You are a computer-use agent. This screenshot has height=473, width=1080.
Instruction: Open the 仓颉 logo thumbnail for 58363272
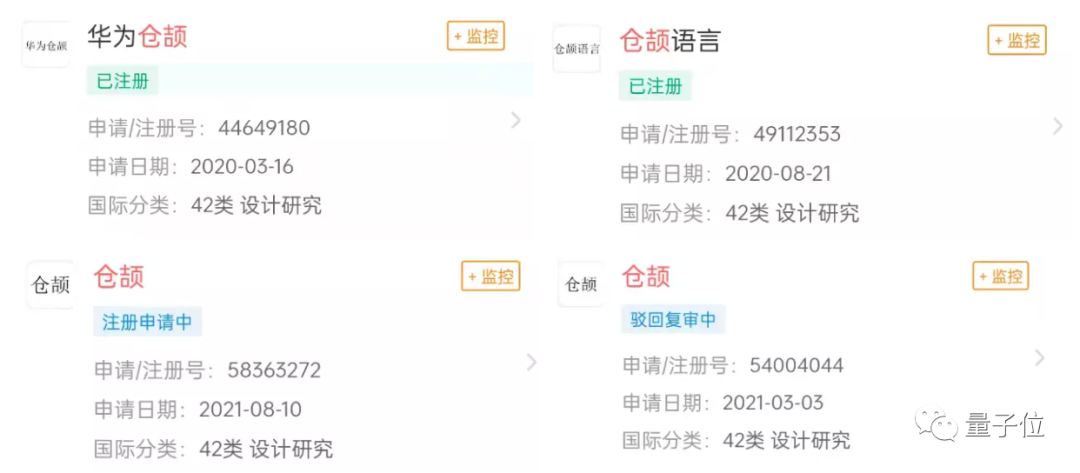[x=50, y=285]
